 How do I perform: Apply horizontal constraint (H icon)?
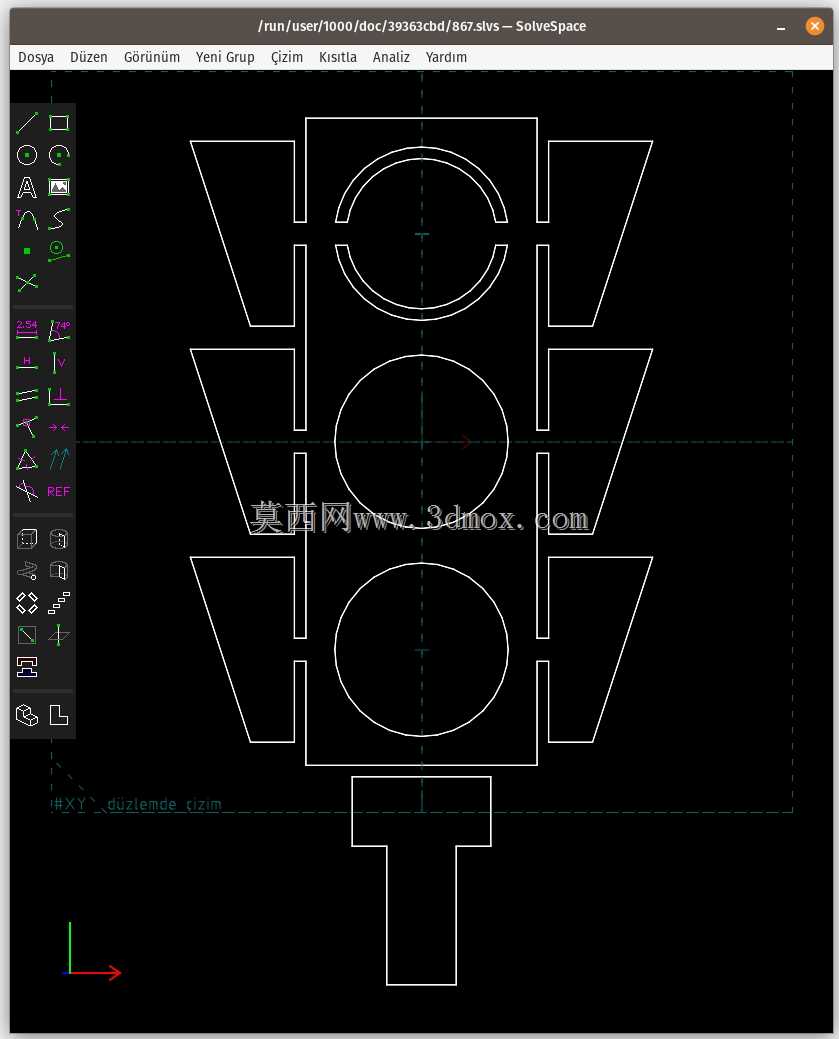pos(27,362)
